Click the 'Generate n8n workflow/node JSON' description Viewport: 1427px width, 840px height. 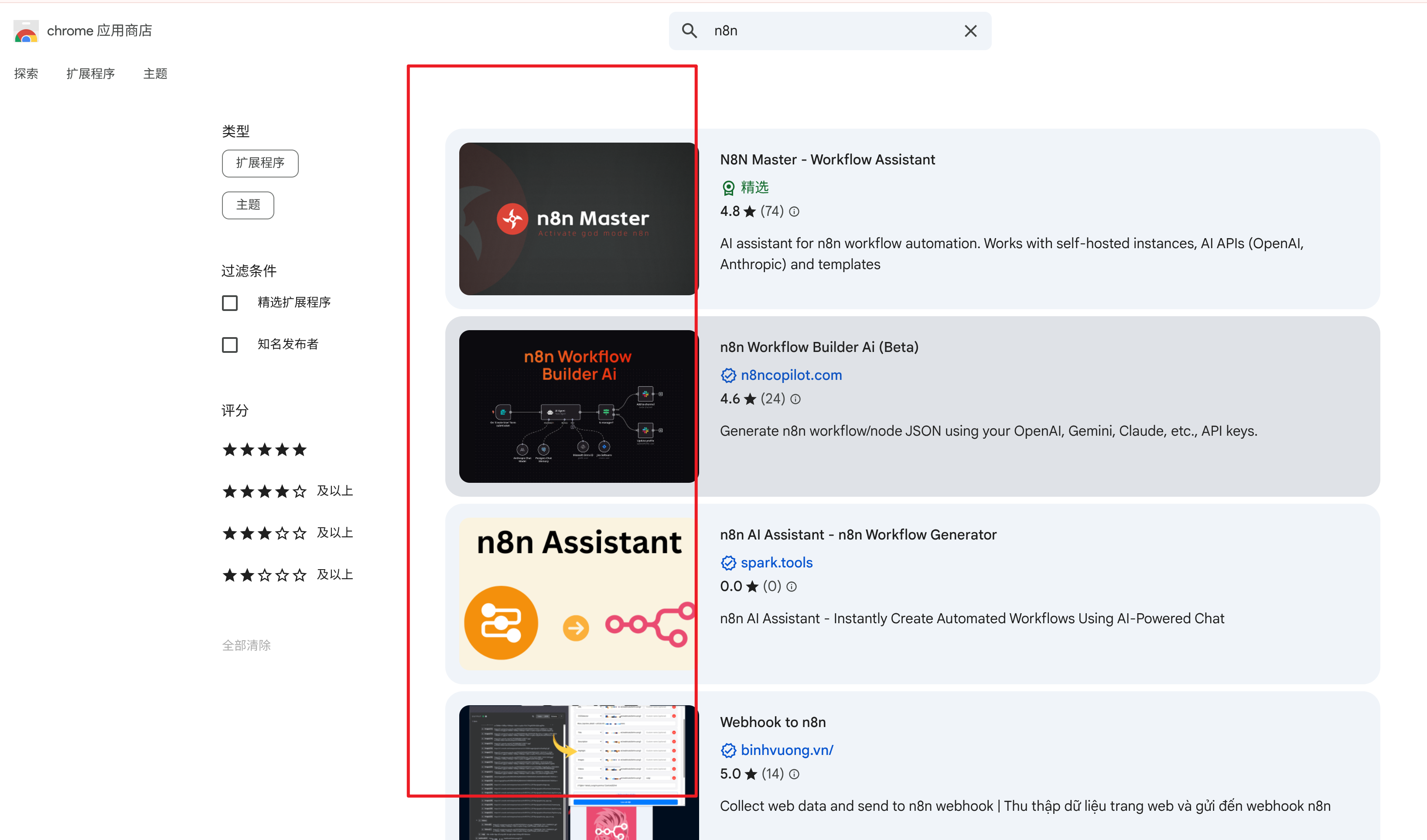[x=988, y=431]
